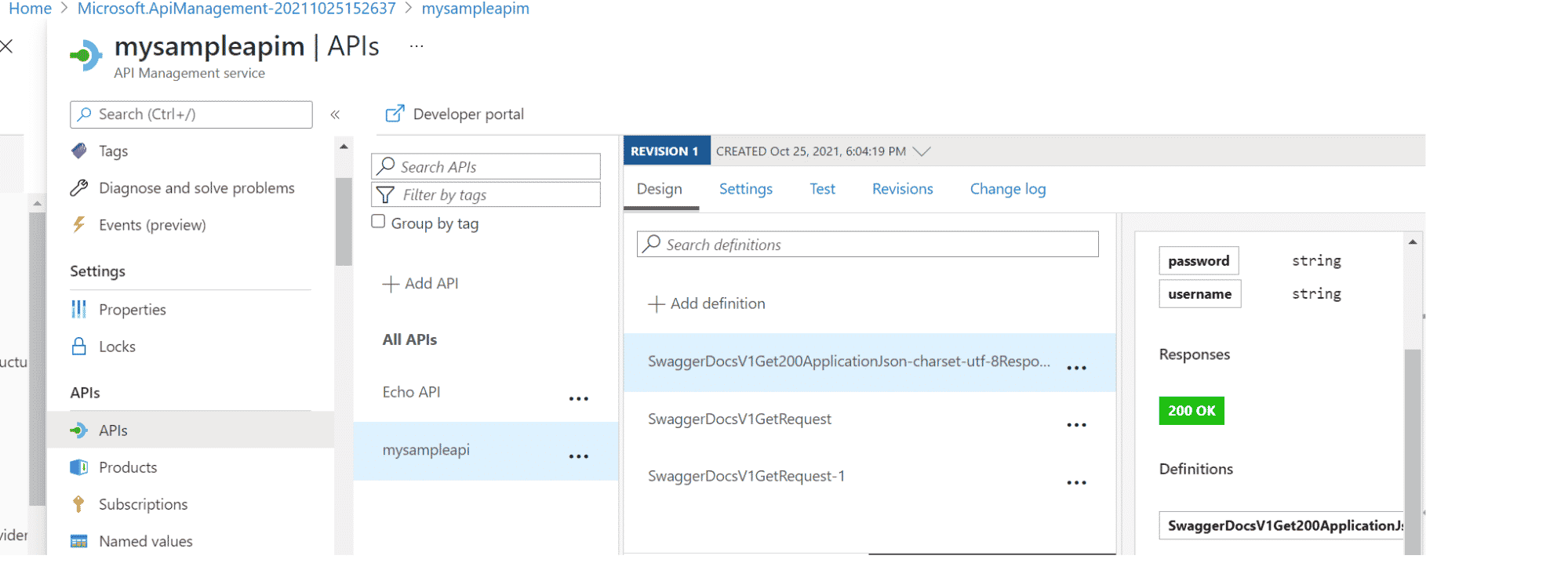1568x570 pixels.
Task: Click the wrench icon for Diagnose and solve problems
Action: point(79,187)
